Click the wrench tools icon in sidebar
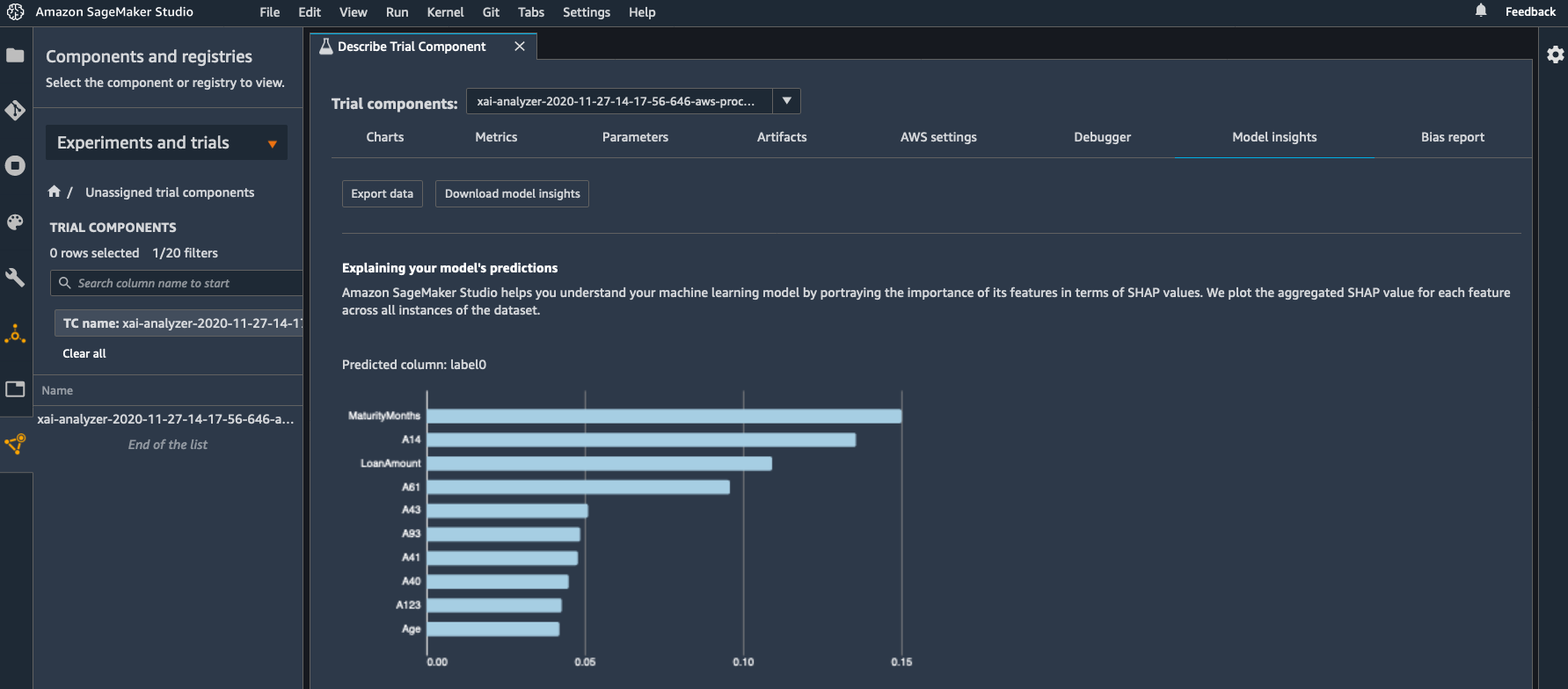Image resolution: width=1568 pixels, height=689 pixels. point(15,278)
